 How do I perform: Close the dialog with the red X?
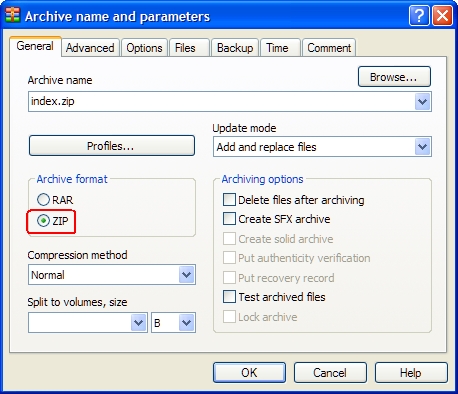click(x=442, y=16)
